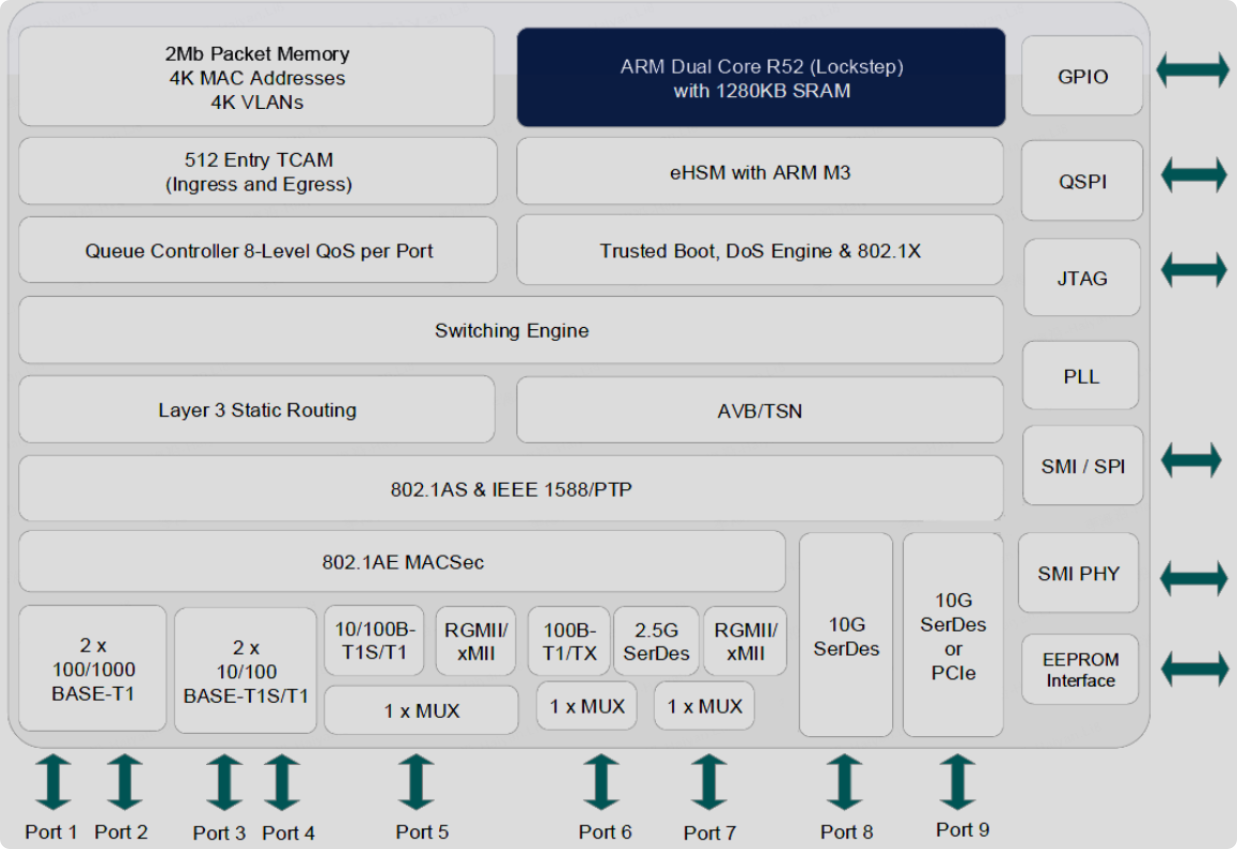Toggle the 1 x MUX beside Port 6
1237x849 pixels.
587,706
